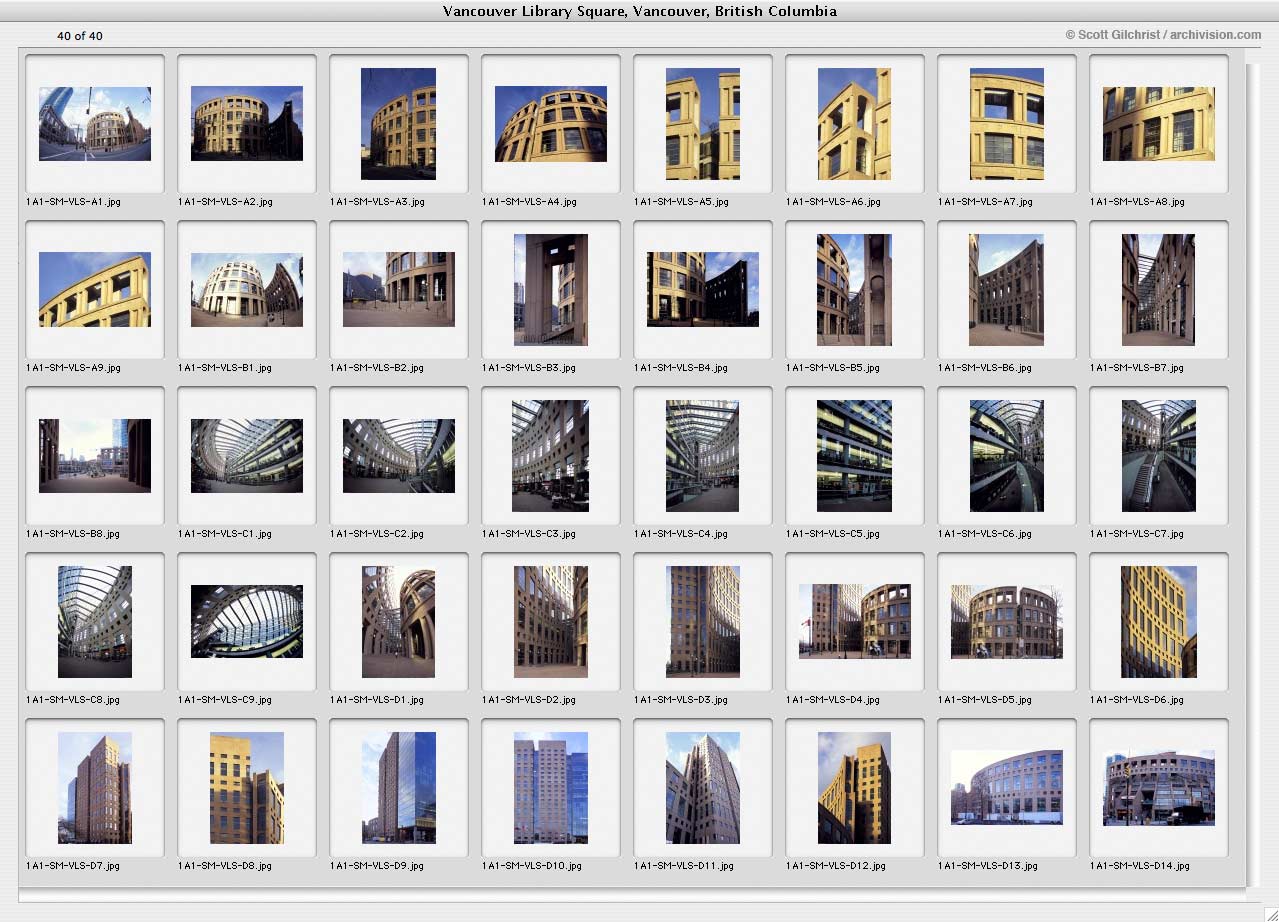1279x922 pixels.
Task: Click the window title Vancouver Library Square
Action: coord(639,12)
